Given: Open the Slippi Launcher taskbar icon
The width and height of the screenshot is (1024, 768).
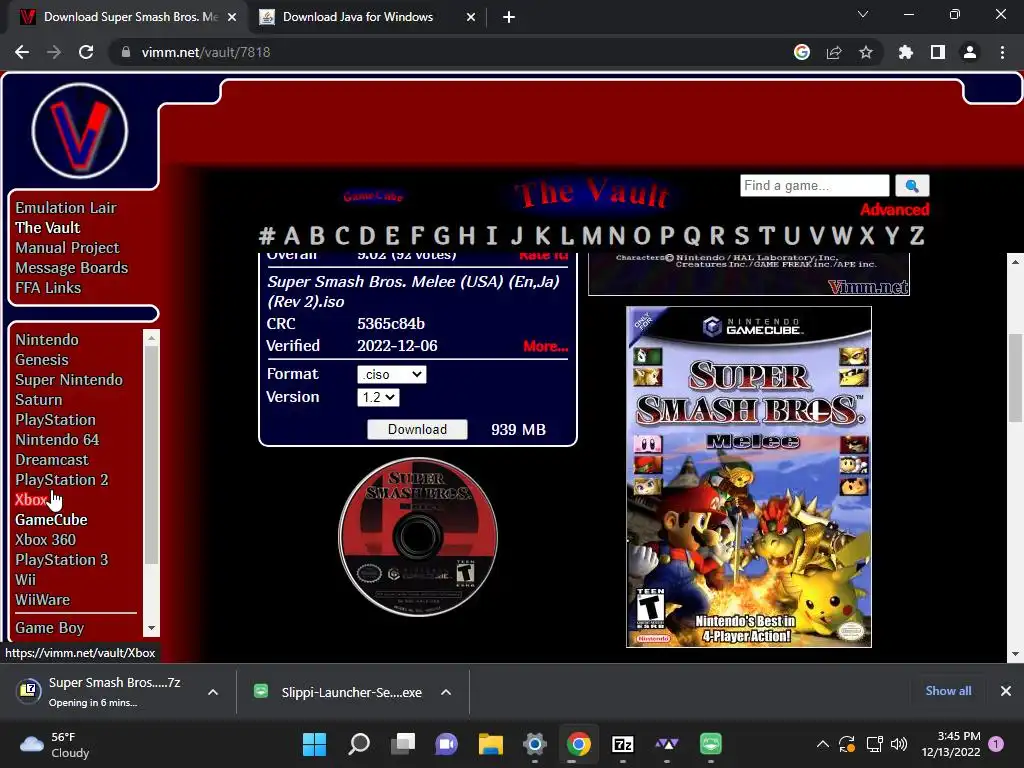Looking at the screenshot, I should click(x=711, y=744).
